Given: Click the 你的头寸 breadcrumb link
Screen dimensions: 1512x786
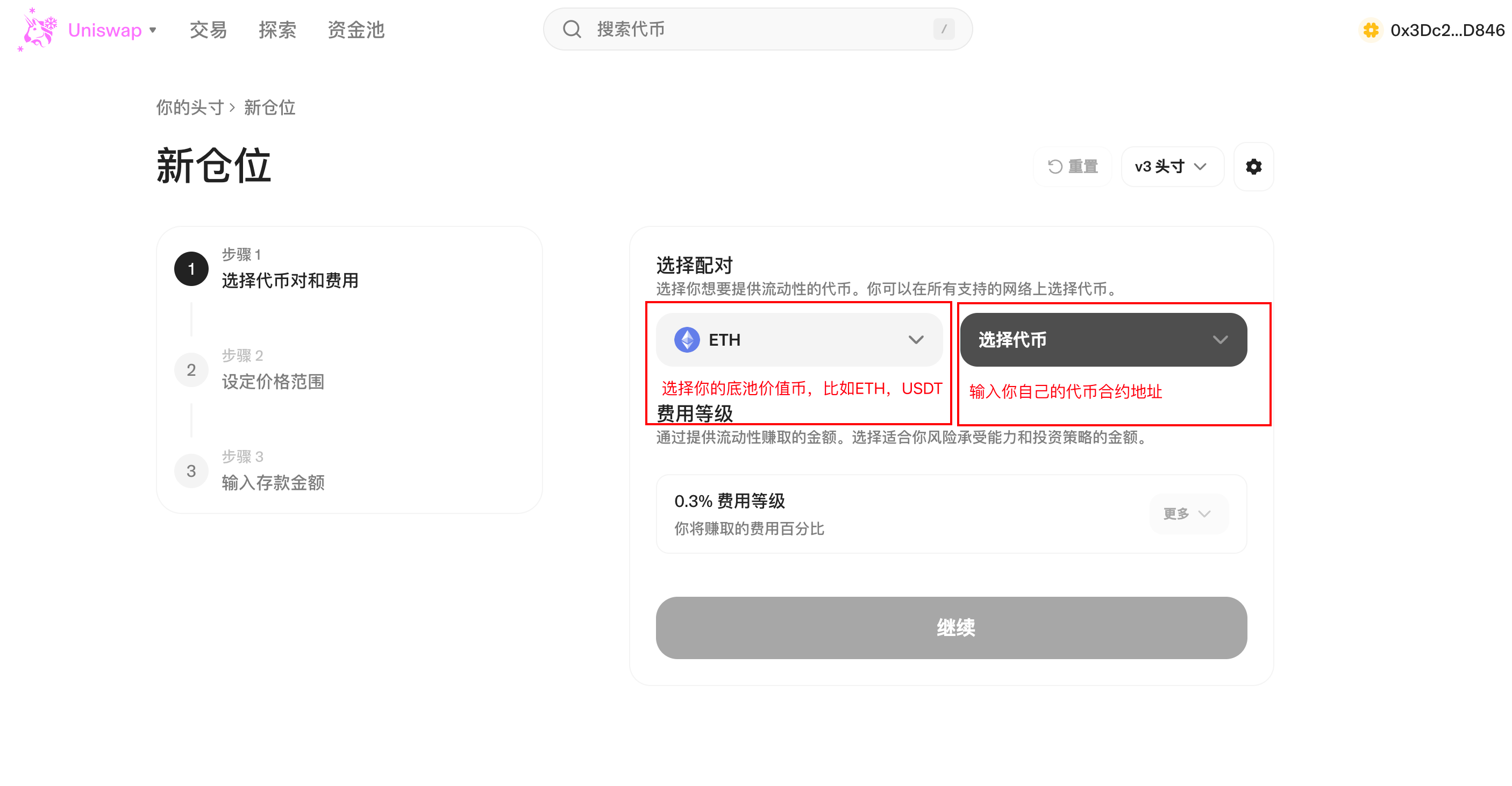Looking at the screenshot, I should (190, 108).
